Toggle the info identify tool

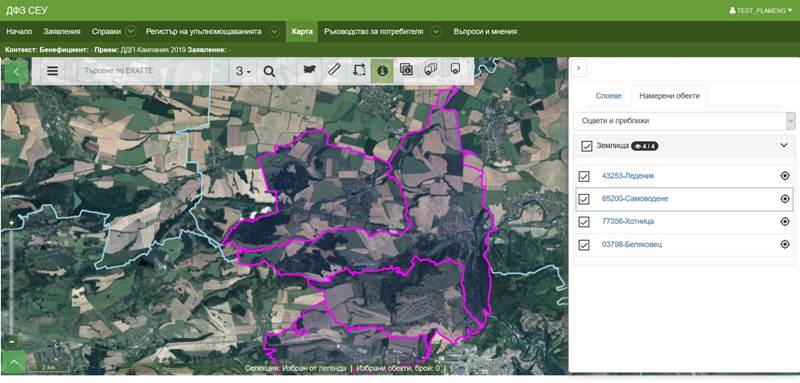click(x=382, y=70)
